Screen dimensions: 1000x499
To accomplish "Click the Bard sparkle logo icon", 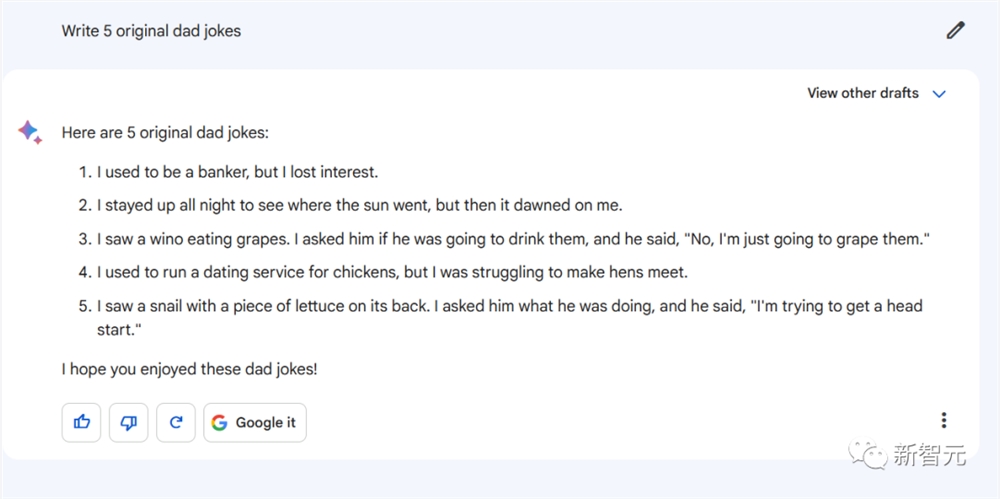I will (29, 132).
